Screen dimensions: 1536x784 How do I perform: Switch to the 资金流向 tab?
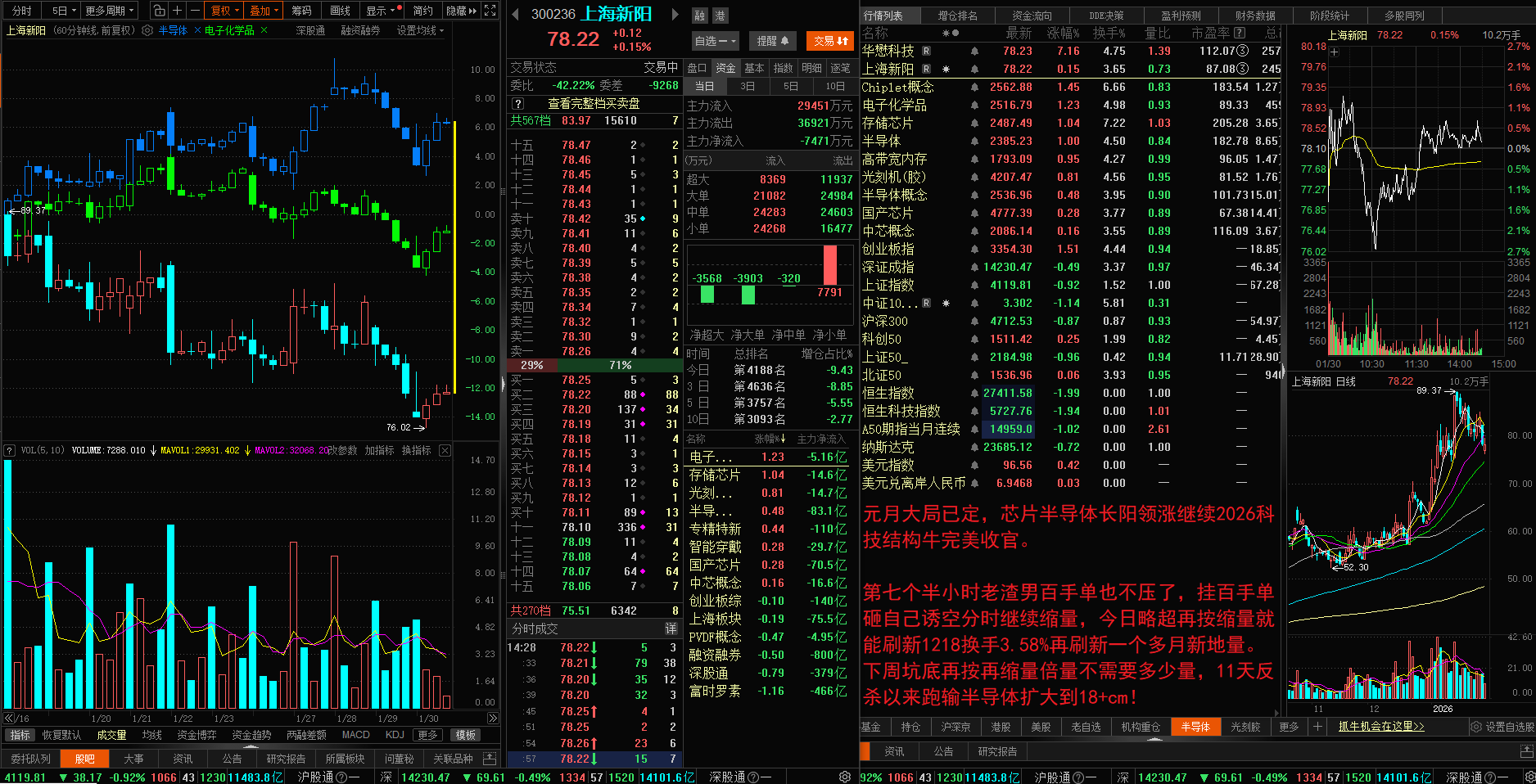pyautogui.click(x=1032, y=16)
